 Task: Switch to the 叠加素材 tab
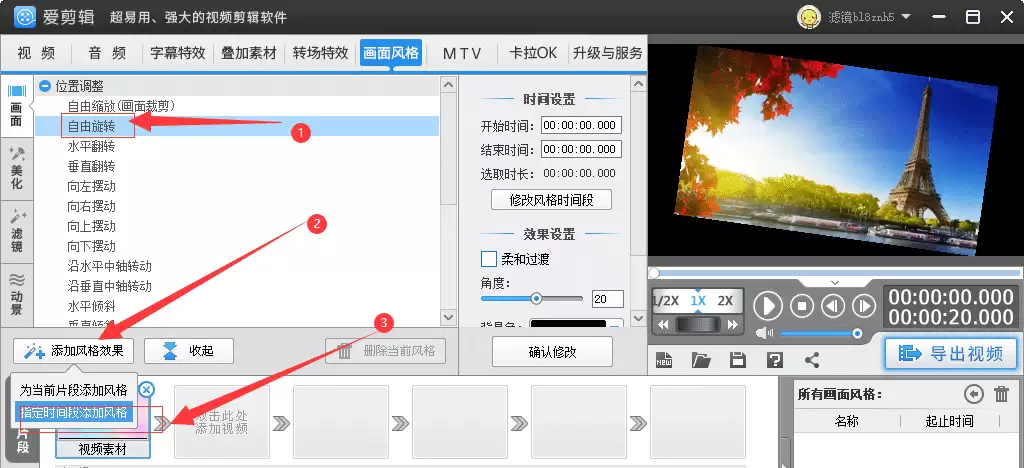249,54
